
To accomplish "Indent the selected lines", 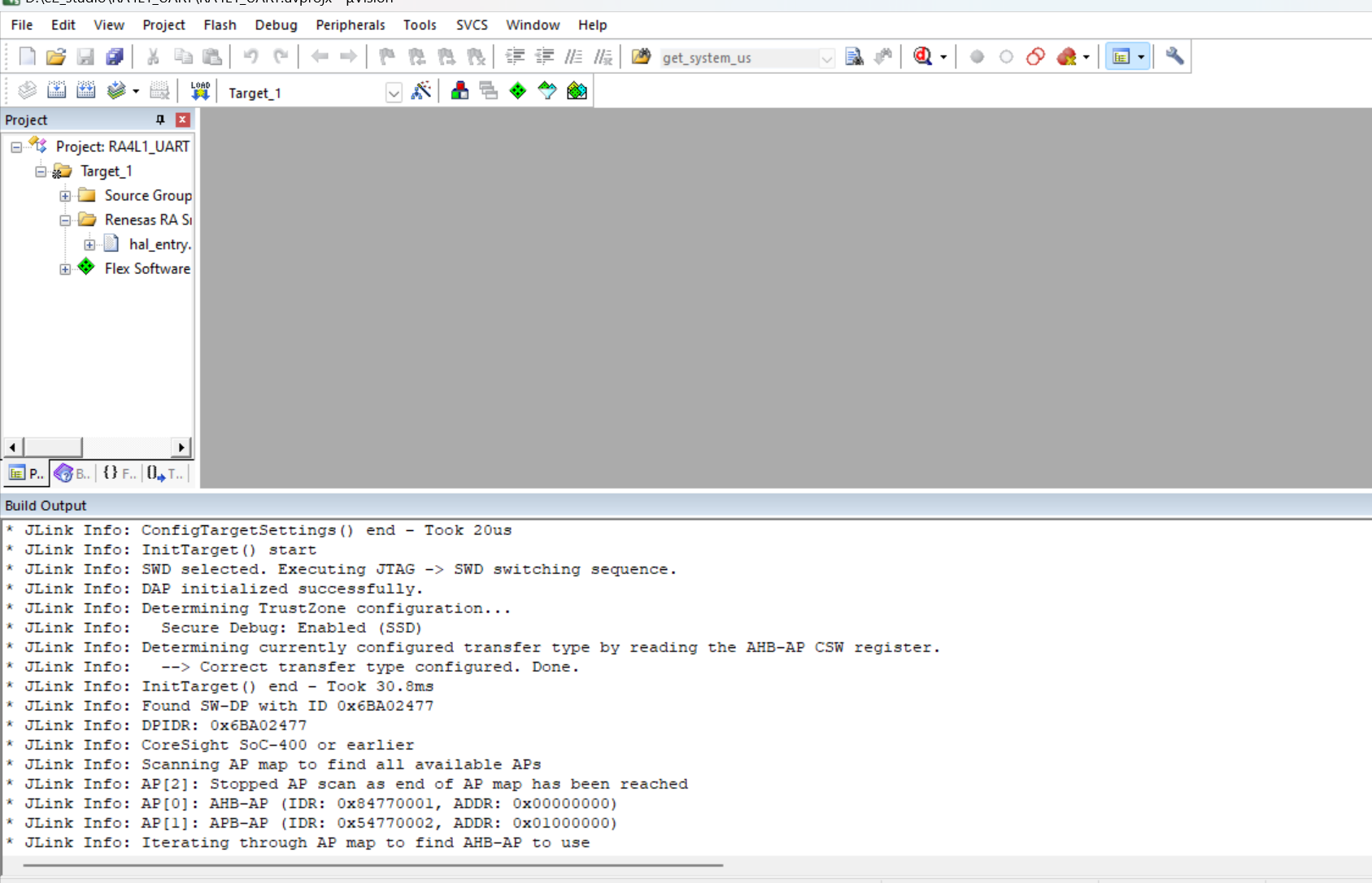I will pos(515,57).
